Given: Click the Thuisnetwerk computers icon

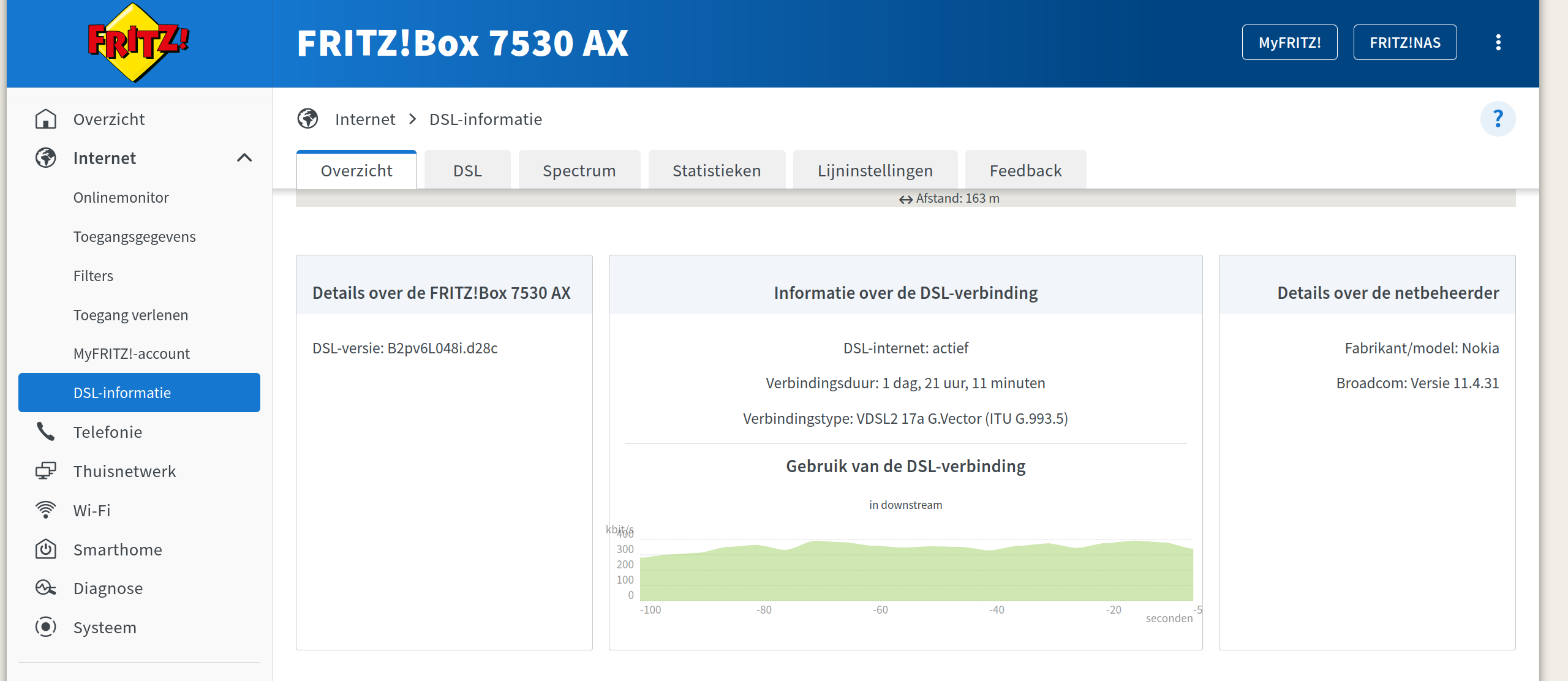Looking at the screenshot, I should (x=46, y=471).
